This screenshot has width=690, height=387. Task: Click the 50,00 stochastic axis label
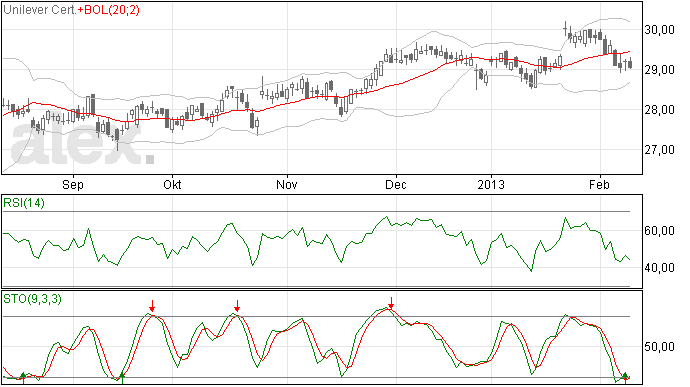(659, 347)
